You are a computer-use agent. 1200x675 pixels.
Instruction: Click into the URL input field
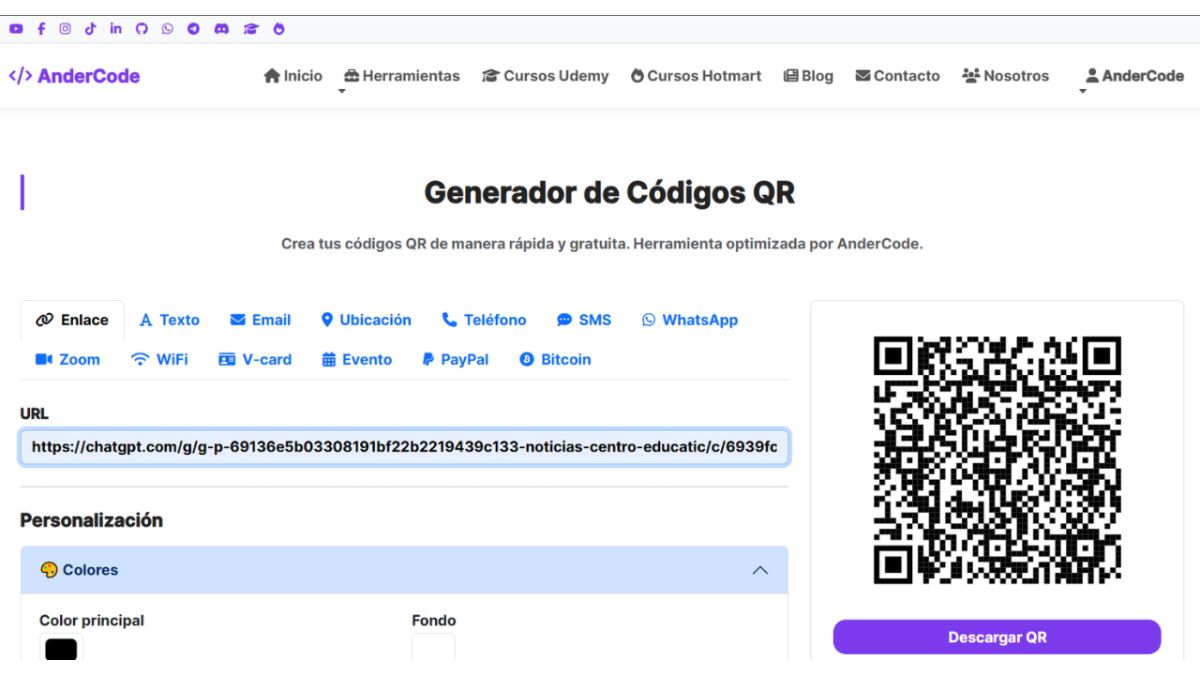coord(404,447)
